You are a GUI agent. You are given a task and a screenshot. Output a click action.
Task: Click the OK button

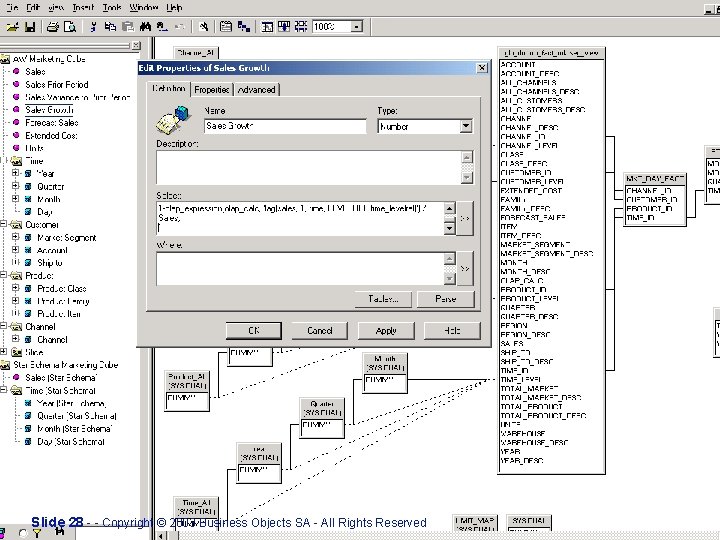253,331
